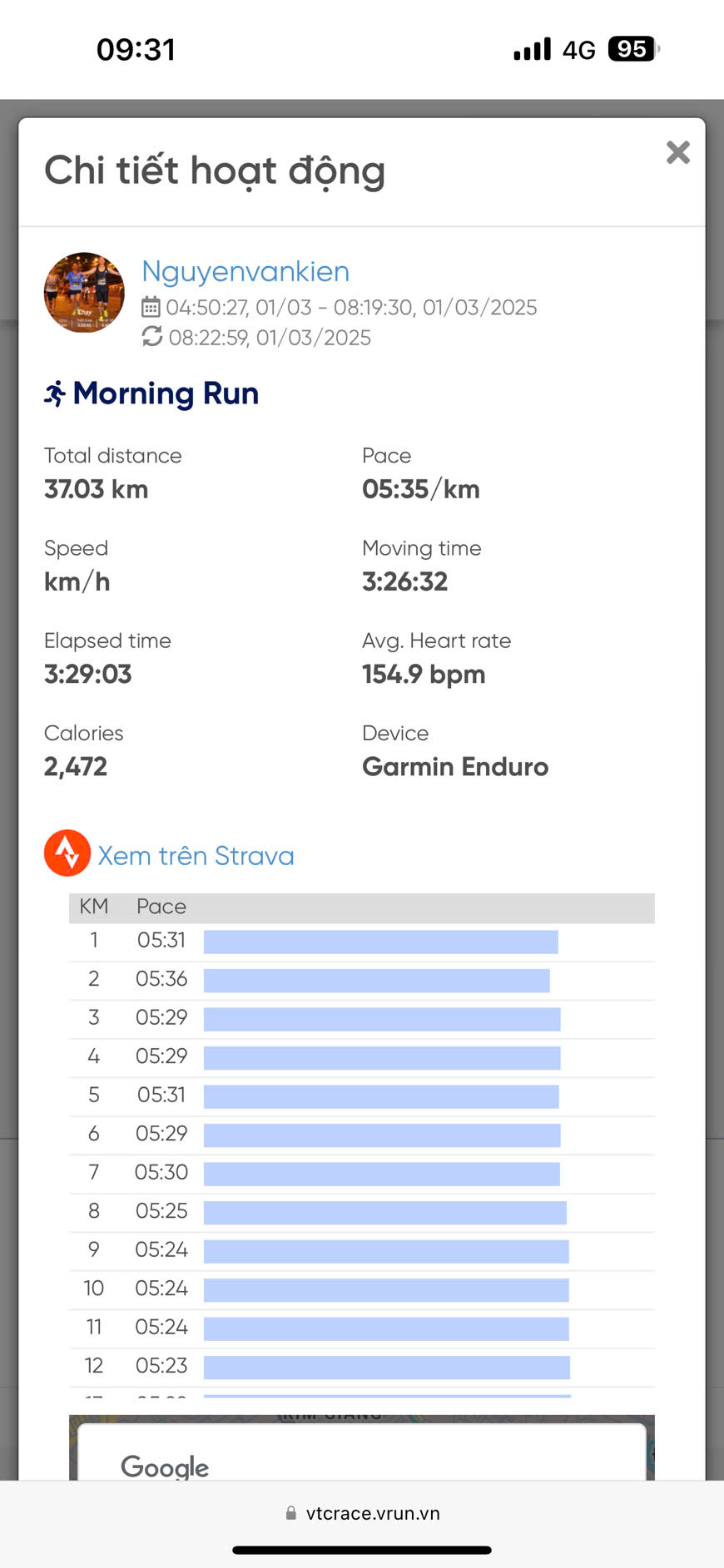The image size is (724, 1568).
Task: Click the KM 12 split row
Action: click(361, 1366)
